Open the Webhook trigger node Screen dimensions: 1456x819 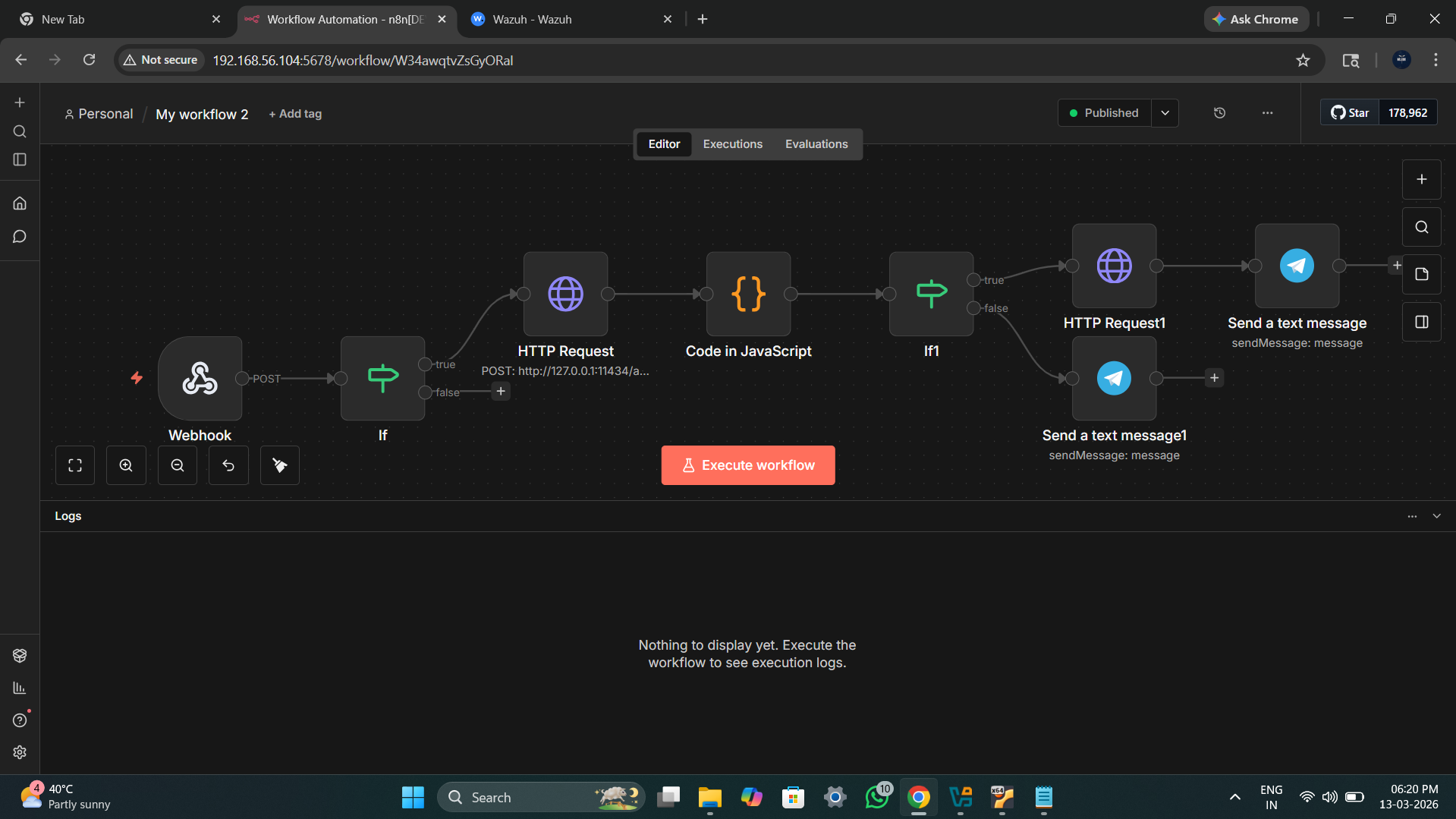point(200,378)
